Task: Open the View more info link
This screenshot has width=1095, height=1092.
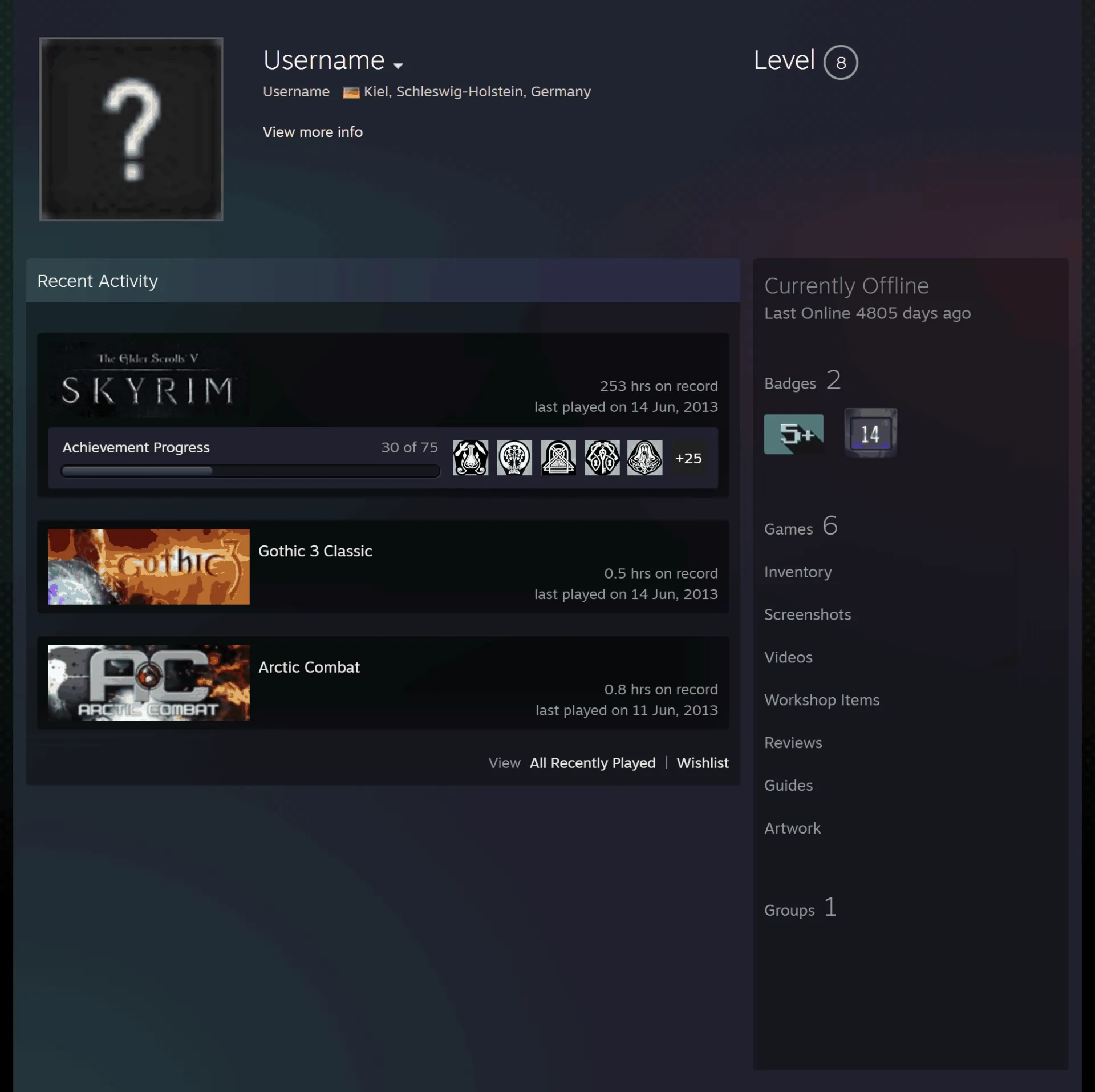Action: pos(313,132)
